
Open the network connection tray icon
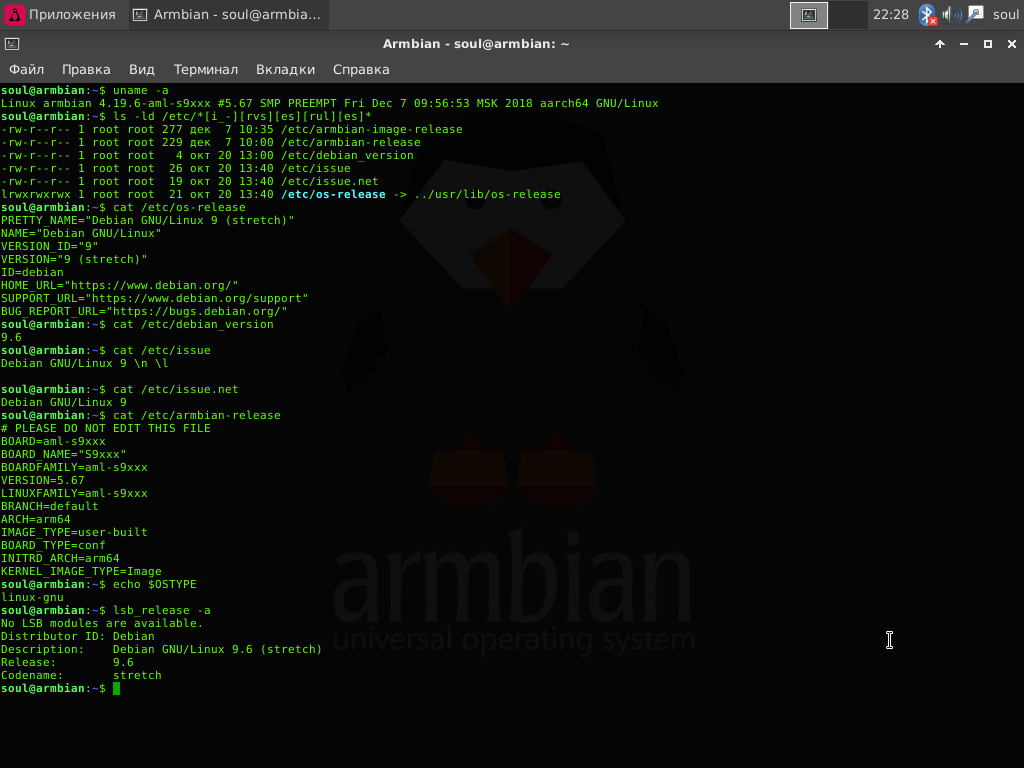[976, 14]
